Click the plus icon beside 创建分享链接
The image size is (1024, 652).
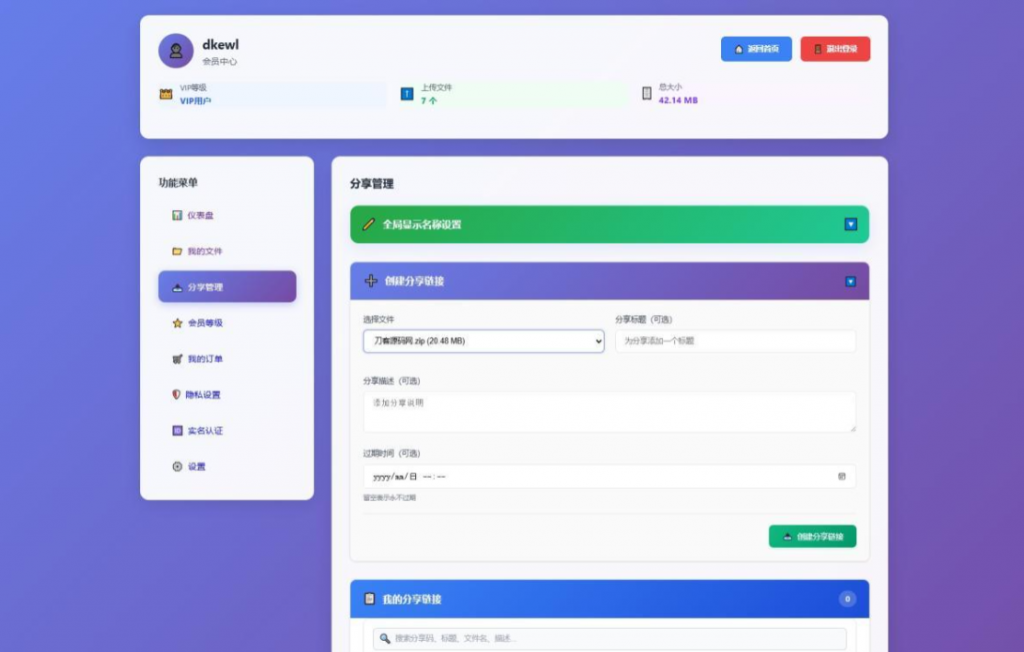point(371,281)
